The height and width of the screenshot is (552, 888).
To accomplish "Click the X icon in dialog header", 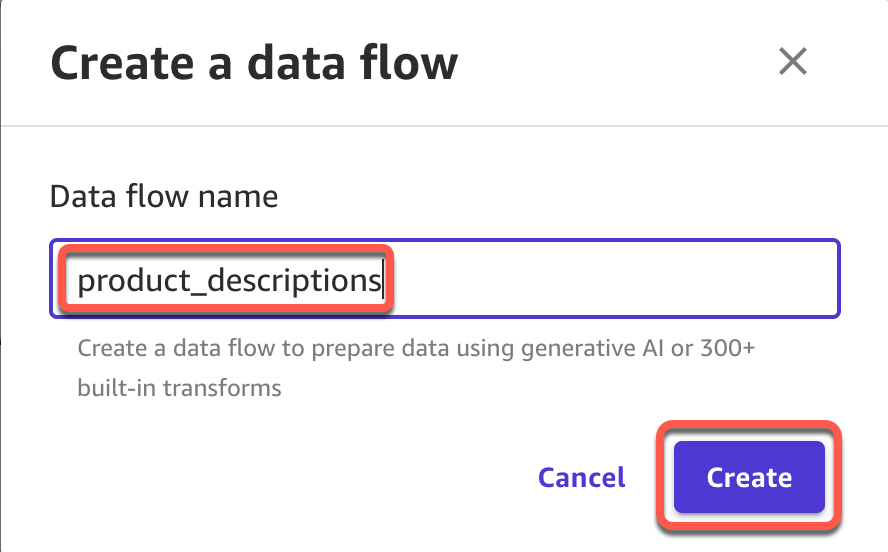I will (793, 62).
